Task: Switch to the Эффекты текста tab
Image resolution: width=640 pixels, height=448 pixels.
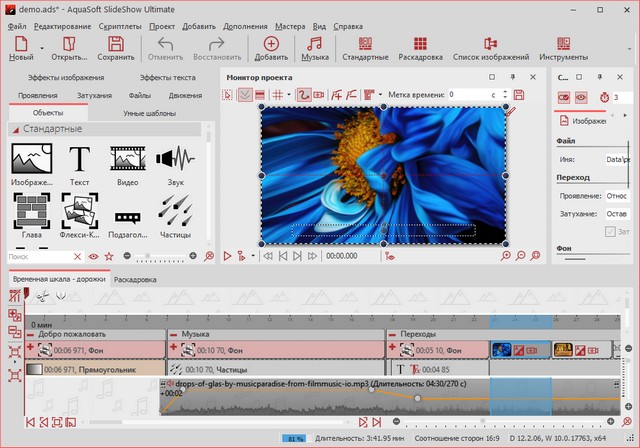Action: tap(167, 77)
